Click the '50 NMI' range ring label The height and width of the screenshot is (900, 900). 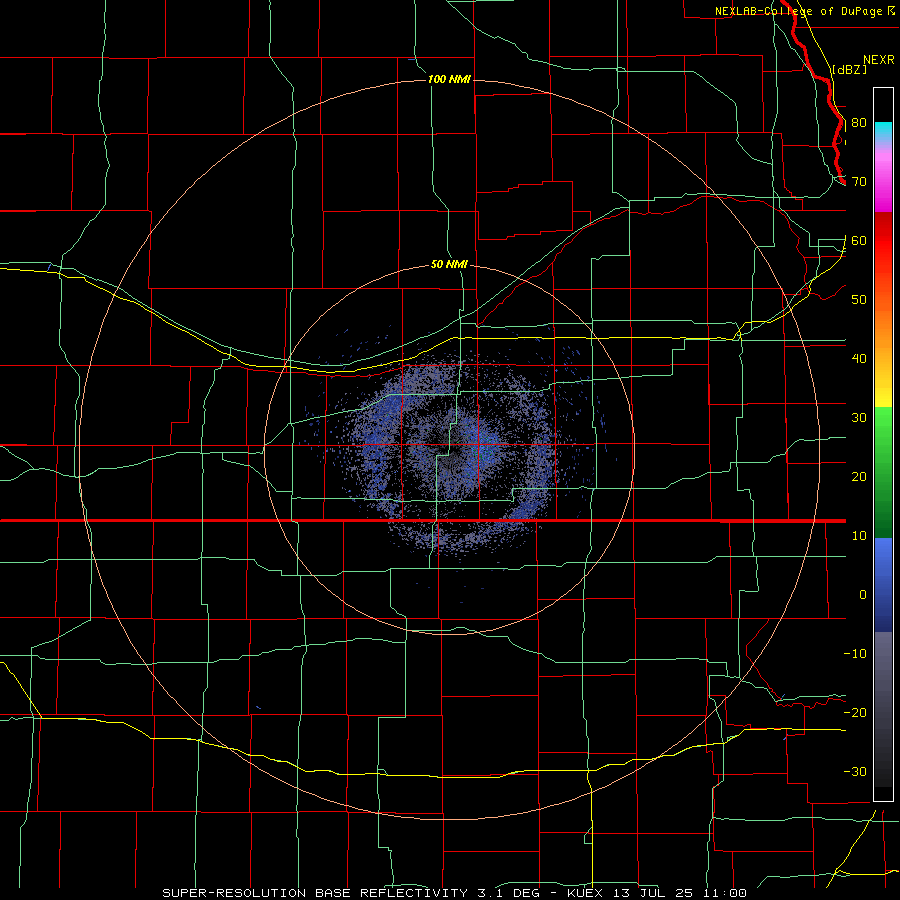click(449, 265)
